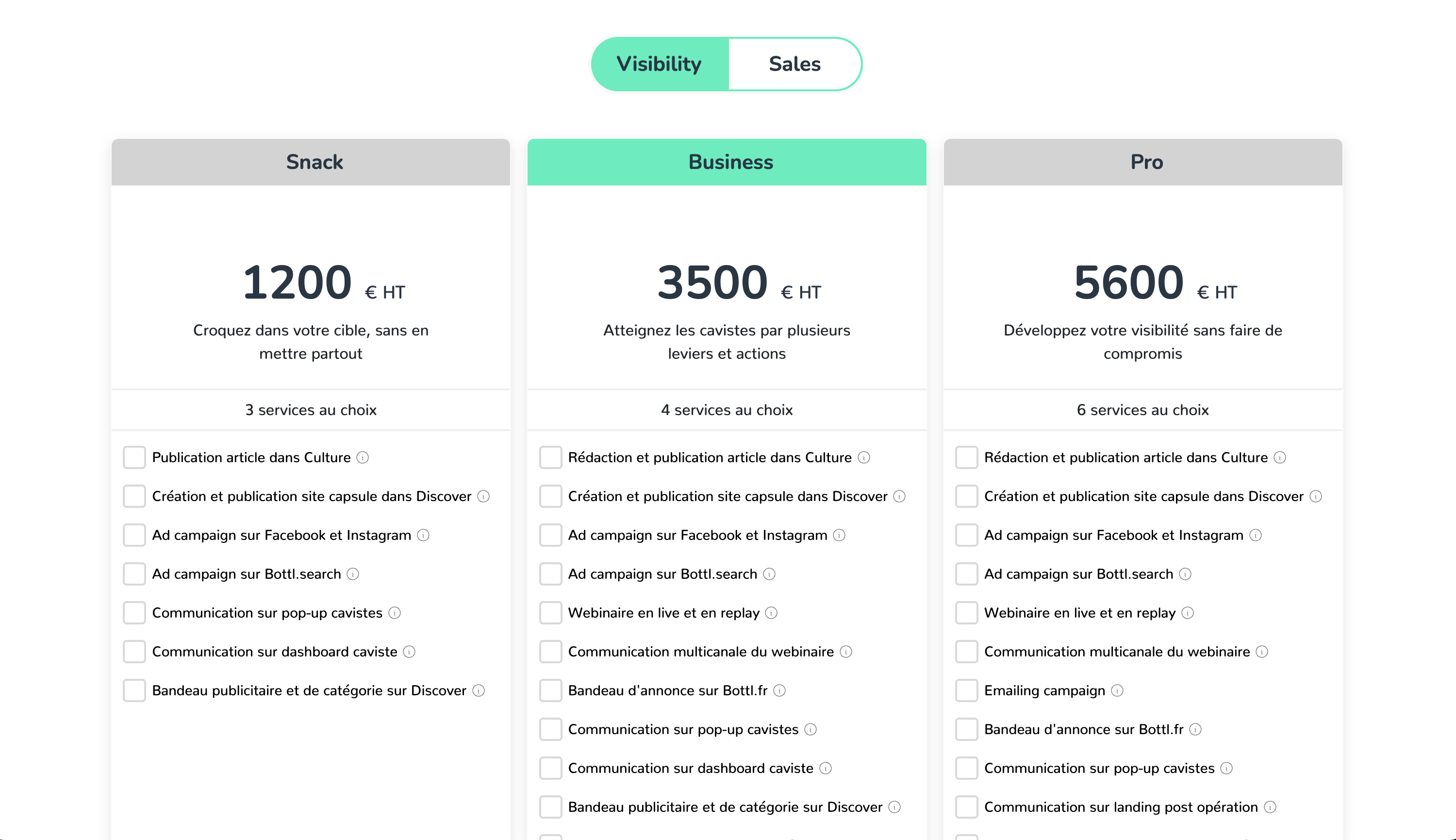Click the Pro plan header
Viewport: 1456px width, 840px height.
1142,162
